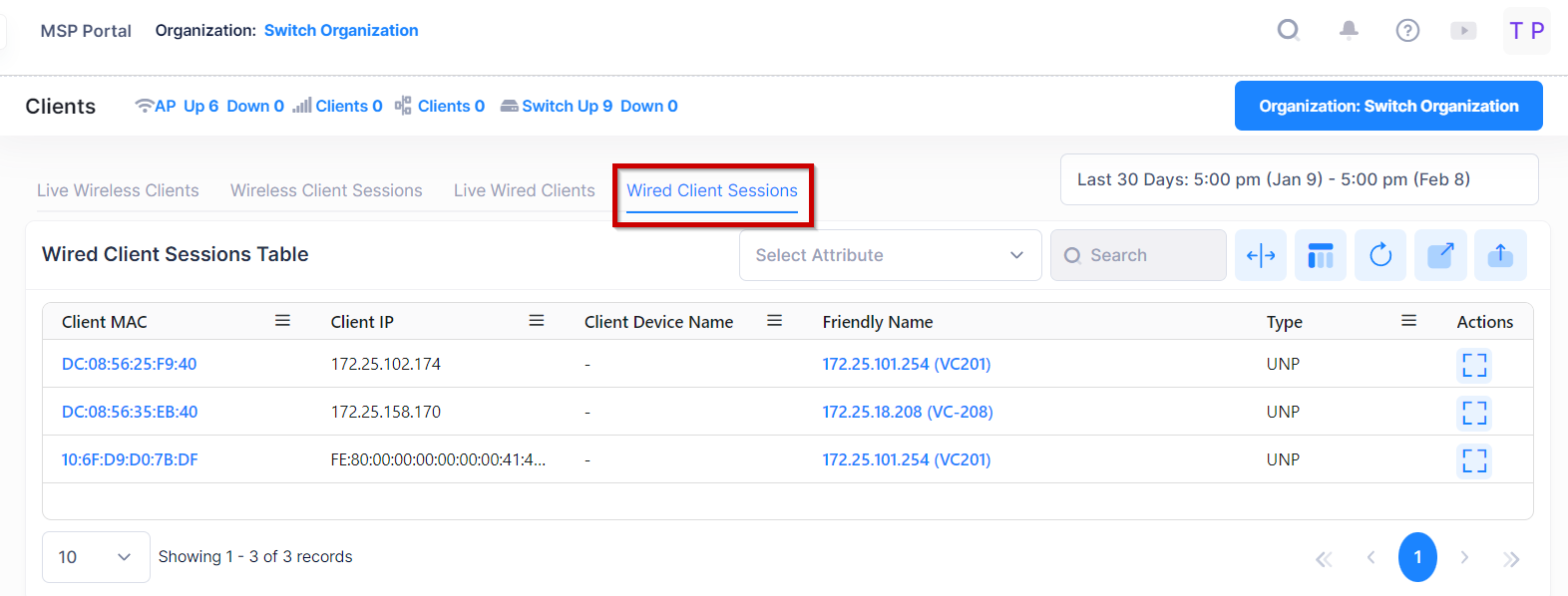The height and width of the screenshot is (596, 1568).
Task: Refresh the Wired Client Sessions table
Action: tap(1380, 255)
